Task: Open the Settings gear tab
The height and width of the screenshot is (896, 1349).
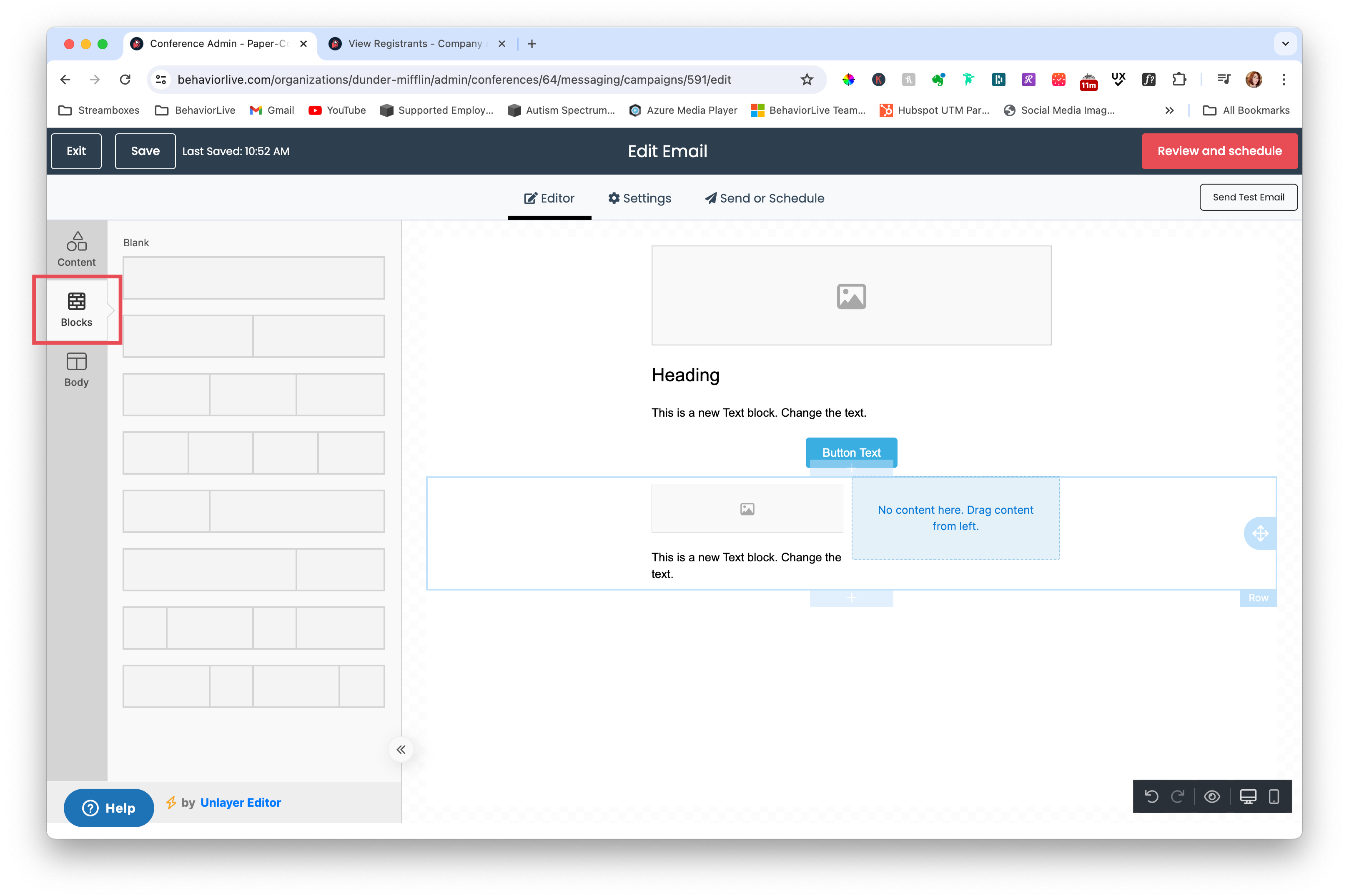Action: (639, 198)
